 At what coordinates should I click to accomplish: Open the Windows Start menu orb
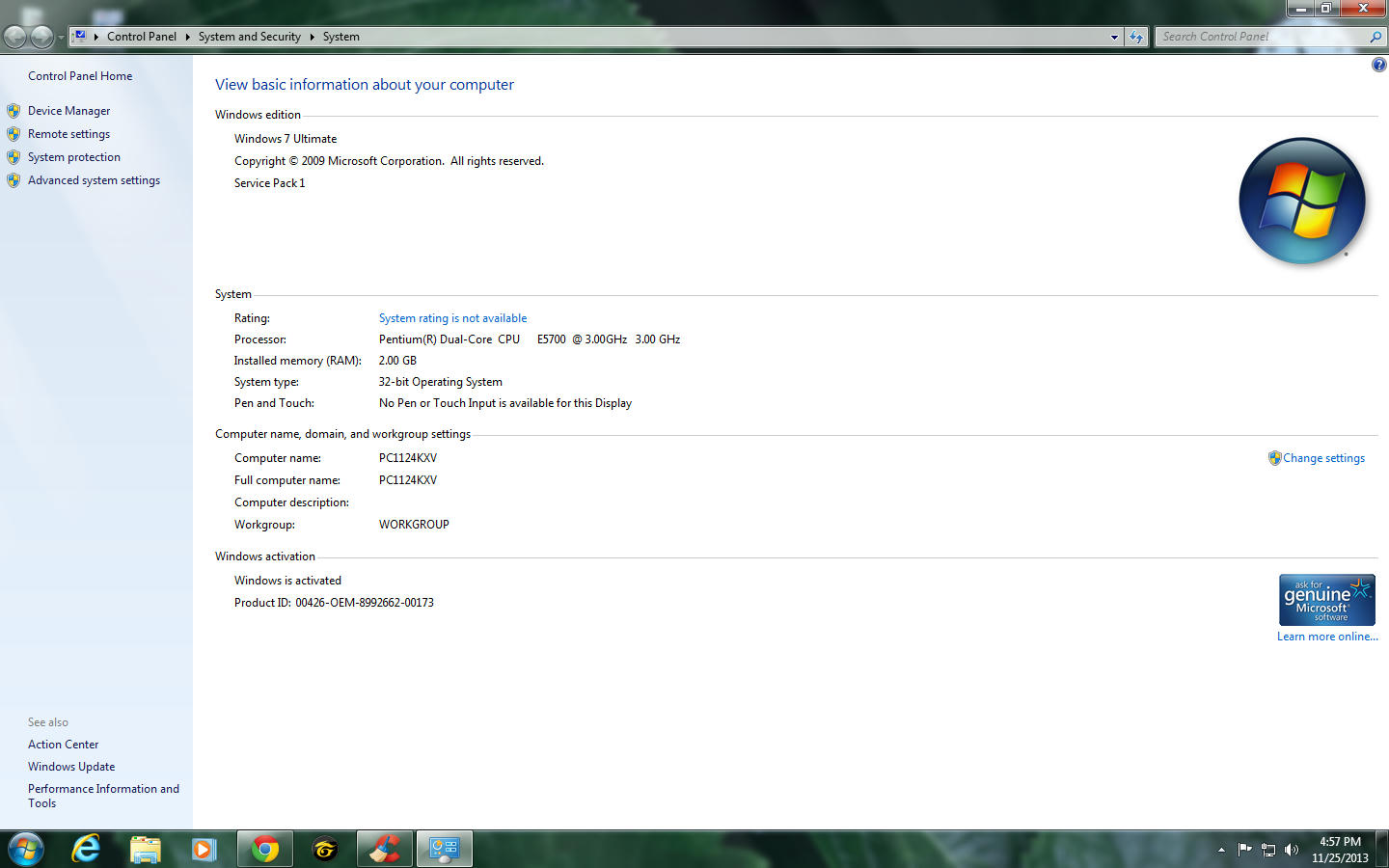click(x=26, y=849)
